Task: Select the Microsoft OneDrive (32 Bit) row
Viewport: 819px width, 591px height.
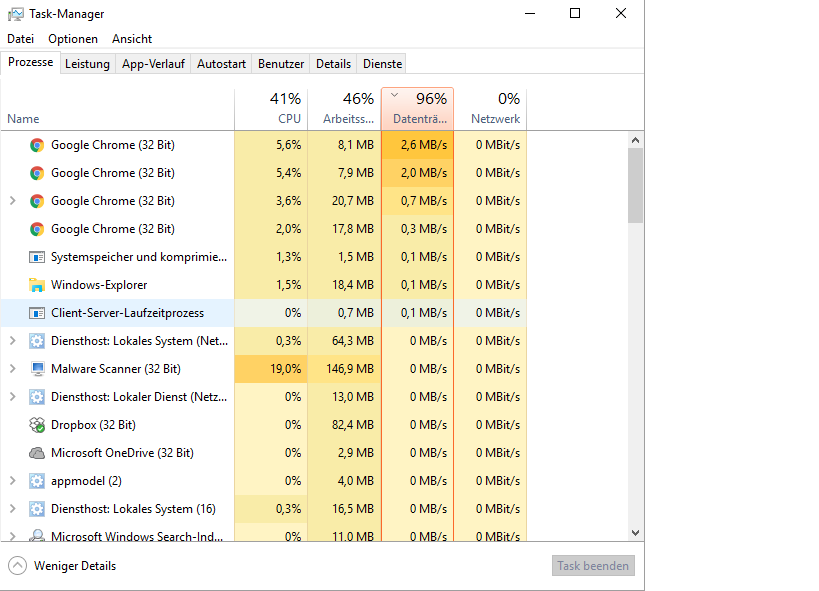Action: (x=122, y=453)
